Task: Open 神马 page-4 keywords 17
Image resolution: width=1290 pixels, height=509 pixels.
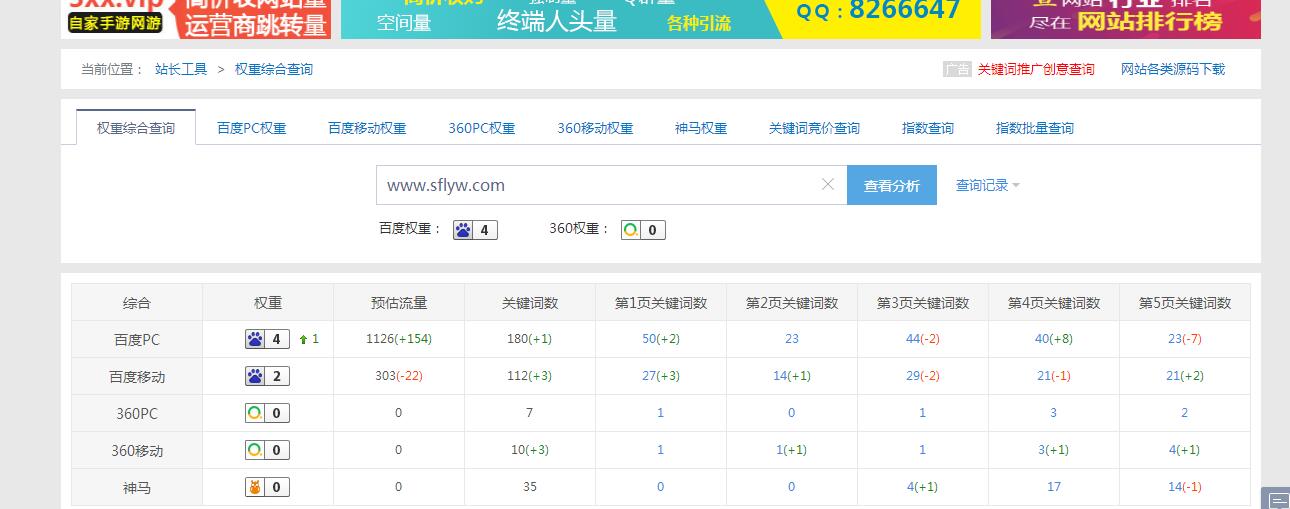Action: click(x=1054, y=487)
